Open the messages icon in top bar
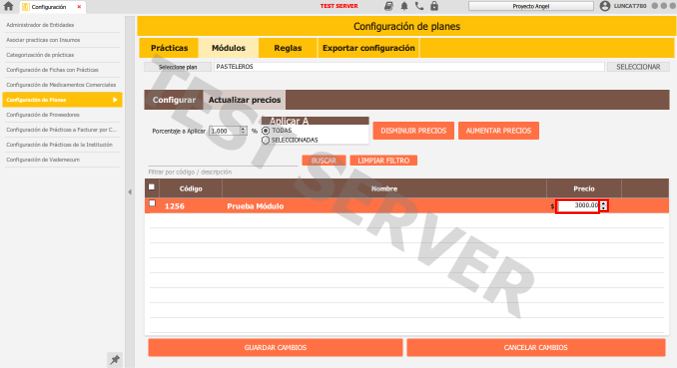The image size is (677, 368). [389, 6]
